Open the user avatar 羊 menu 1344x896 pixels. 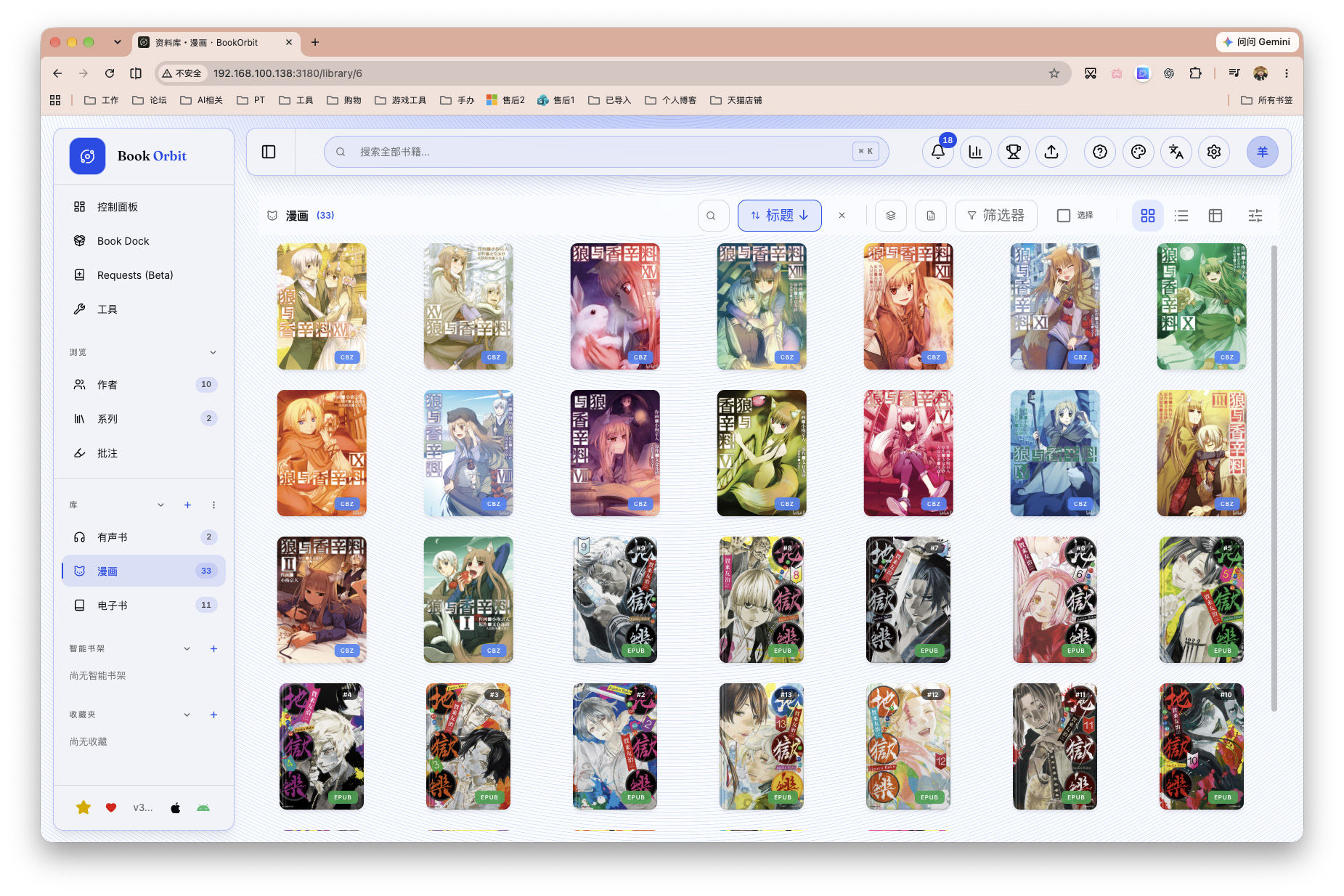(x=1262, y=152)
